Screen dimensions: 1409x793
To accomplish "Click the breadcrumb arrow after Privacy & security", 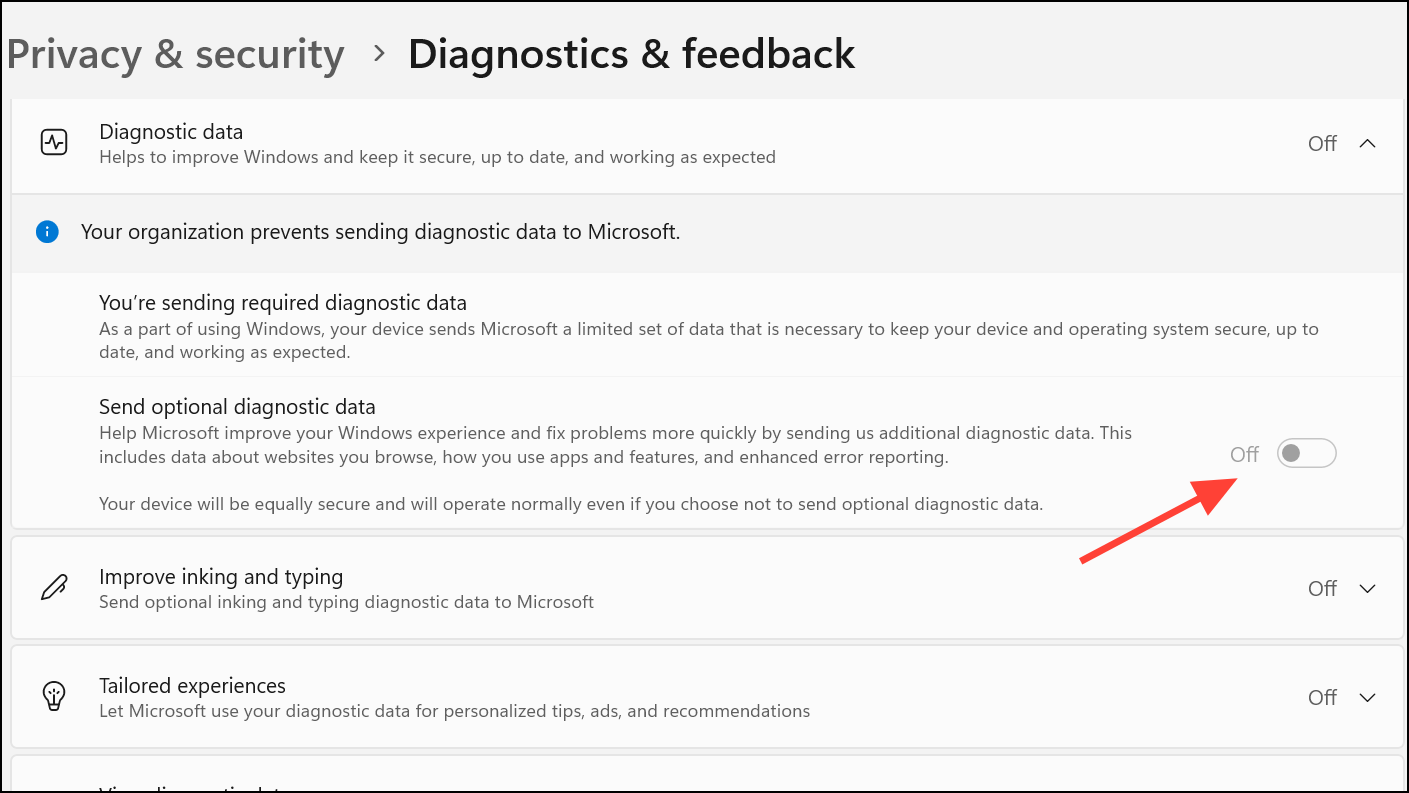I will (378, 54).
